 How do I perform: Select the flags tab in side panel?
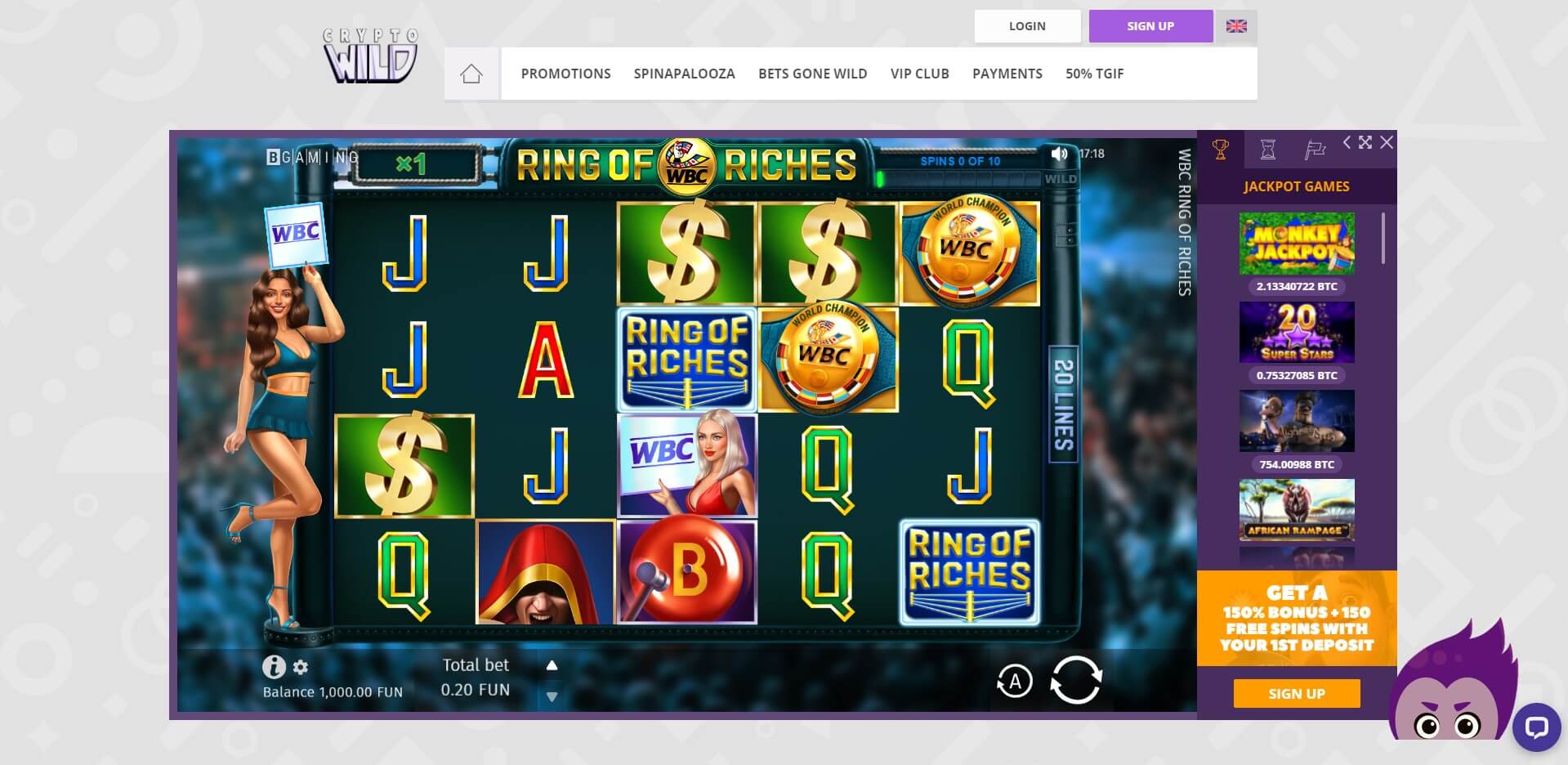1315,150
